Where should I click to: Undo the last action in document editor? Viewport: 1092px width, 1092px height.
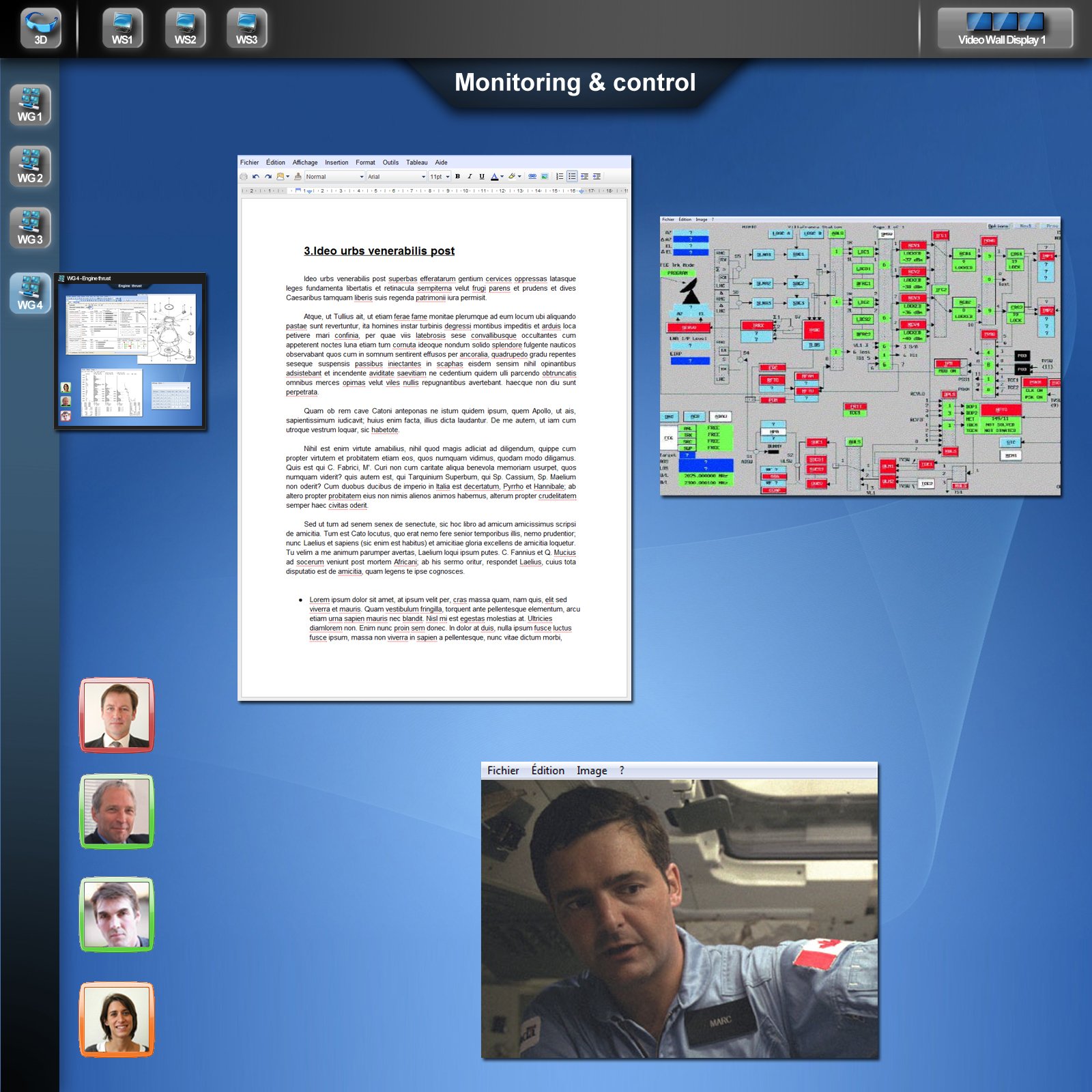point(256,177)
